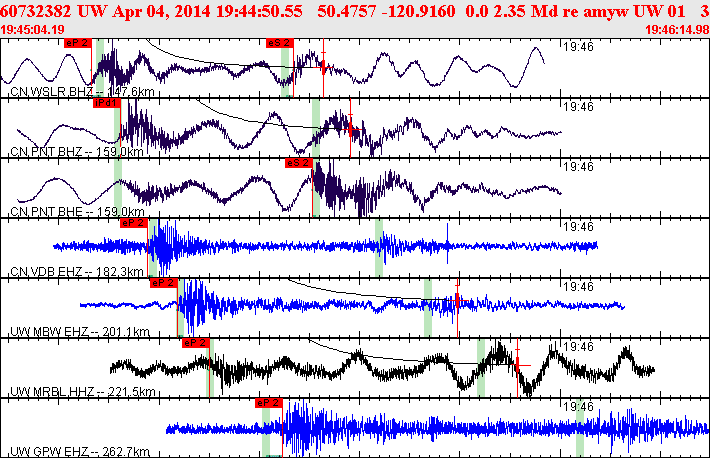710x458 pixels.
Task: Click the red coda cross marker on CN.PNT.BHZ
Action: tap(350, 130)
